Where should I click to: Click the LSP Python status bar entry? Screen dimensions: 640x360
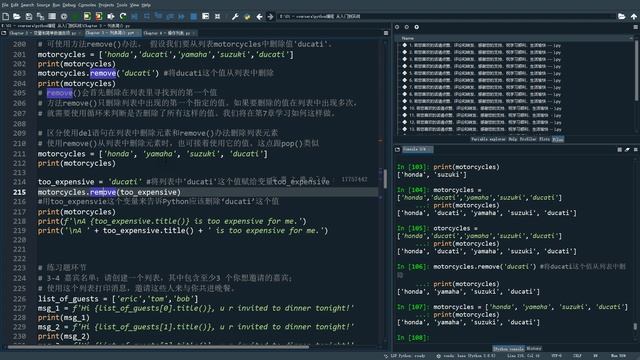pos(404,356)
